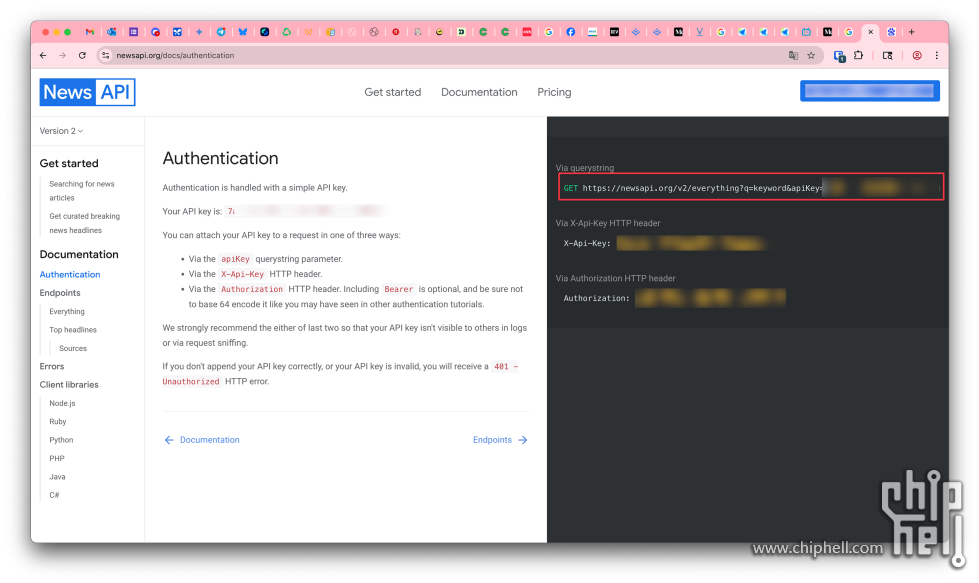Open the C# client library
Image resolution: width=979 pixels, height=583 pixels.
[x=54, y=495]
